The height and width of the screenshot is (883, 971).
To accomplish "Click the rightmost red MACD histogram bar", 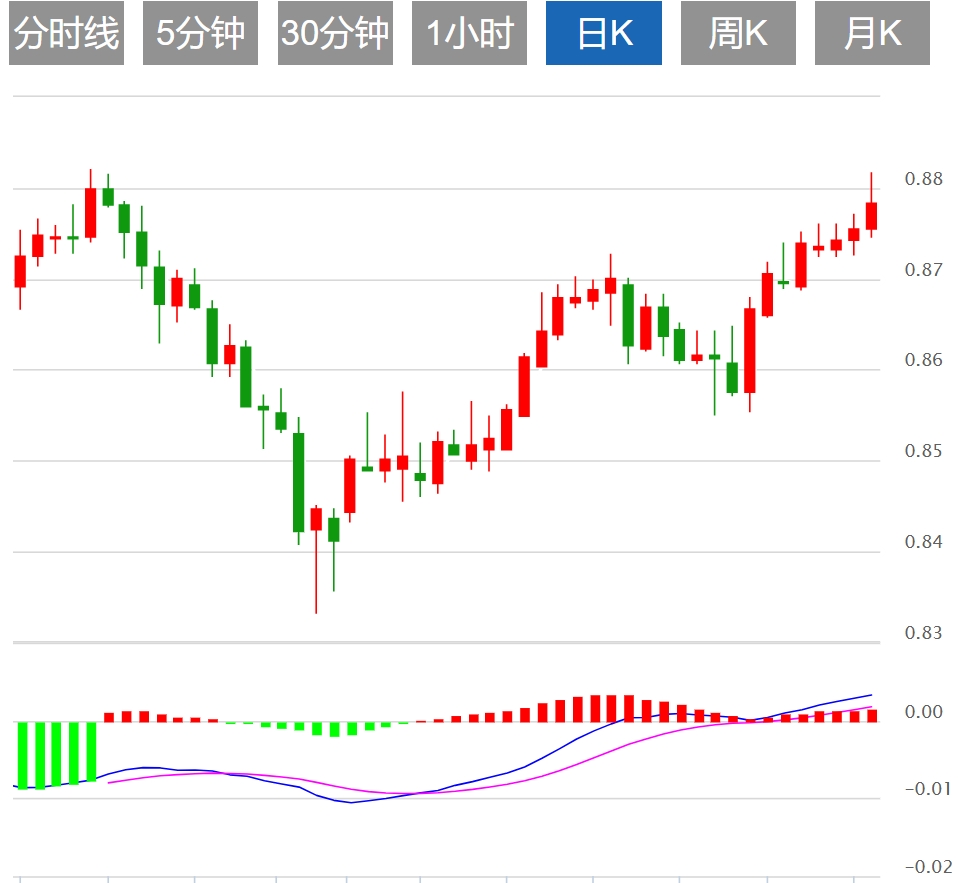I will click(x=871, y=715).
